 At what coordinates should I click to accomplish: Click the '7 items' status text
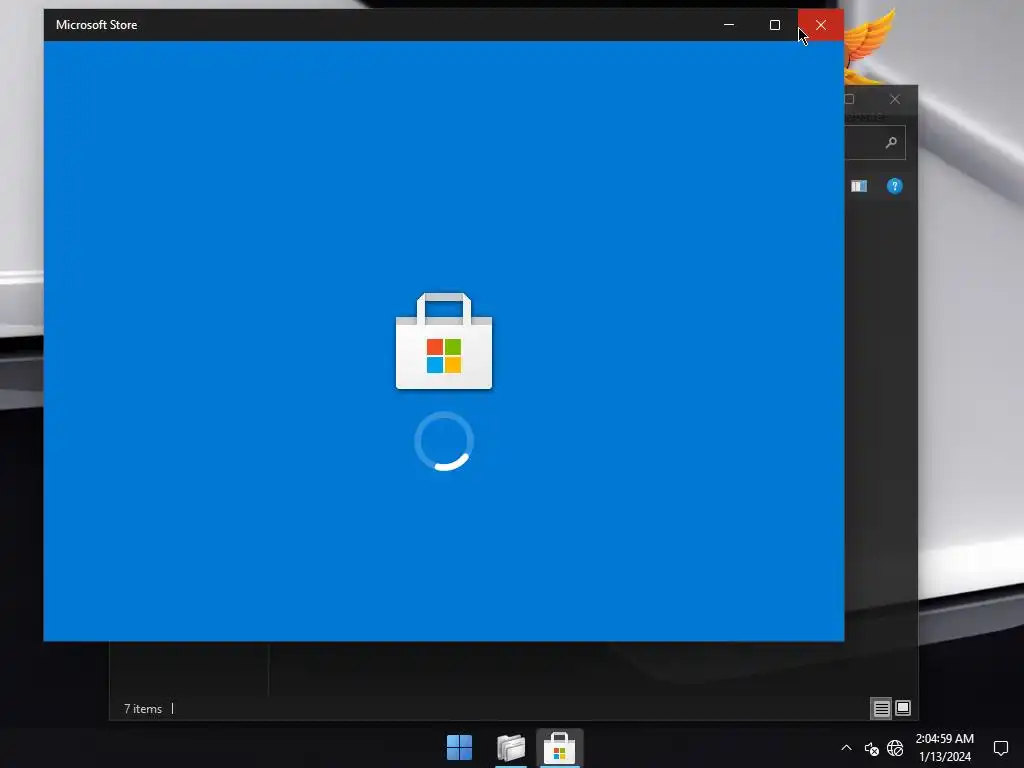pos(143,709)
